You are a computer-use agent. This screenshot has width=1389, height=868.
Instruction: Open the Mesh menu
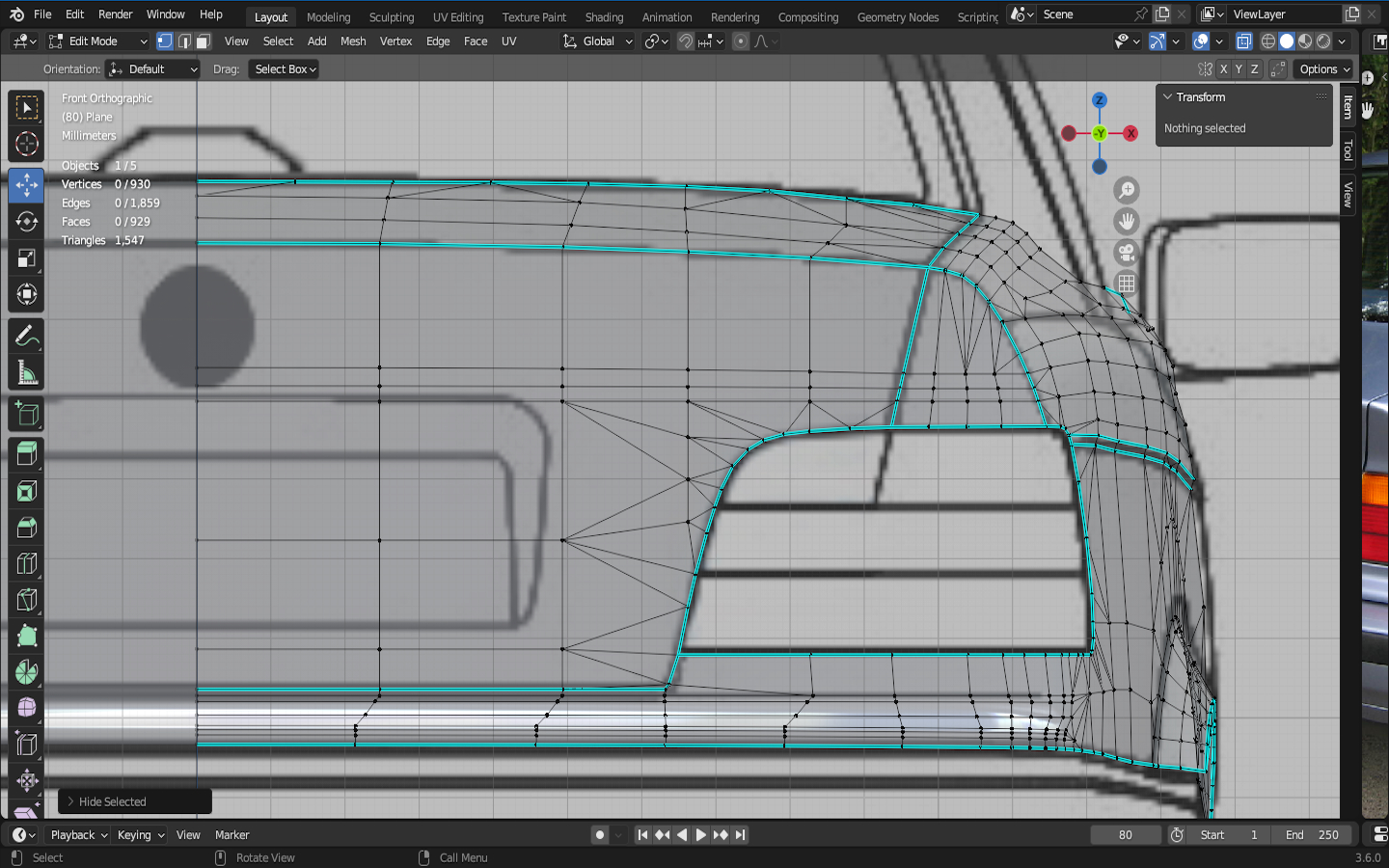tap(353, 41)
